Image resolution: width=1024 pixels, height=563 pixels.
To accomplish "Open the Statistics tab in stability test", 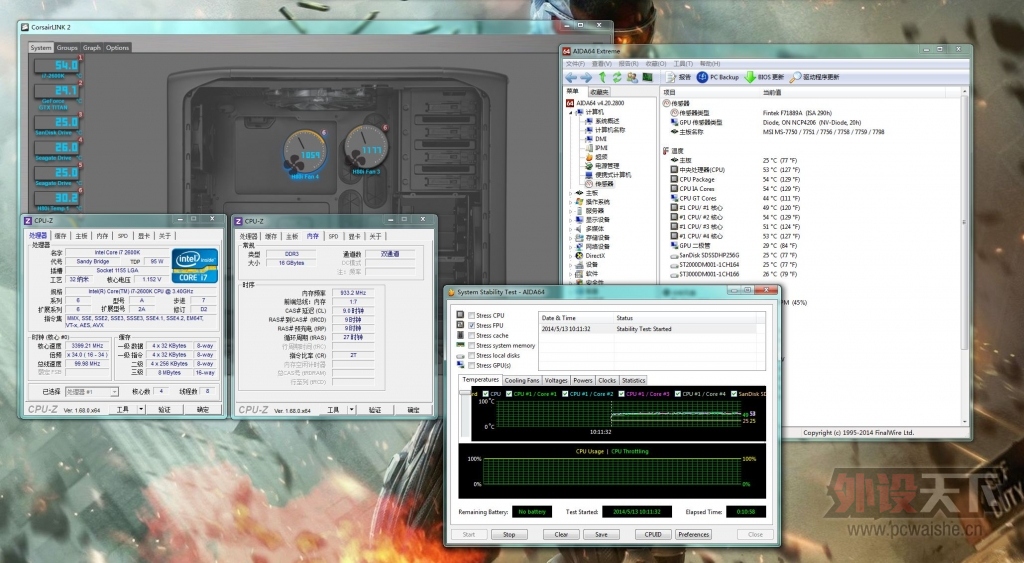I will tap(633, 381).
